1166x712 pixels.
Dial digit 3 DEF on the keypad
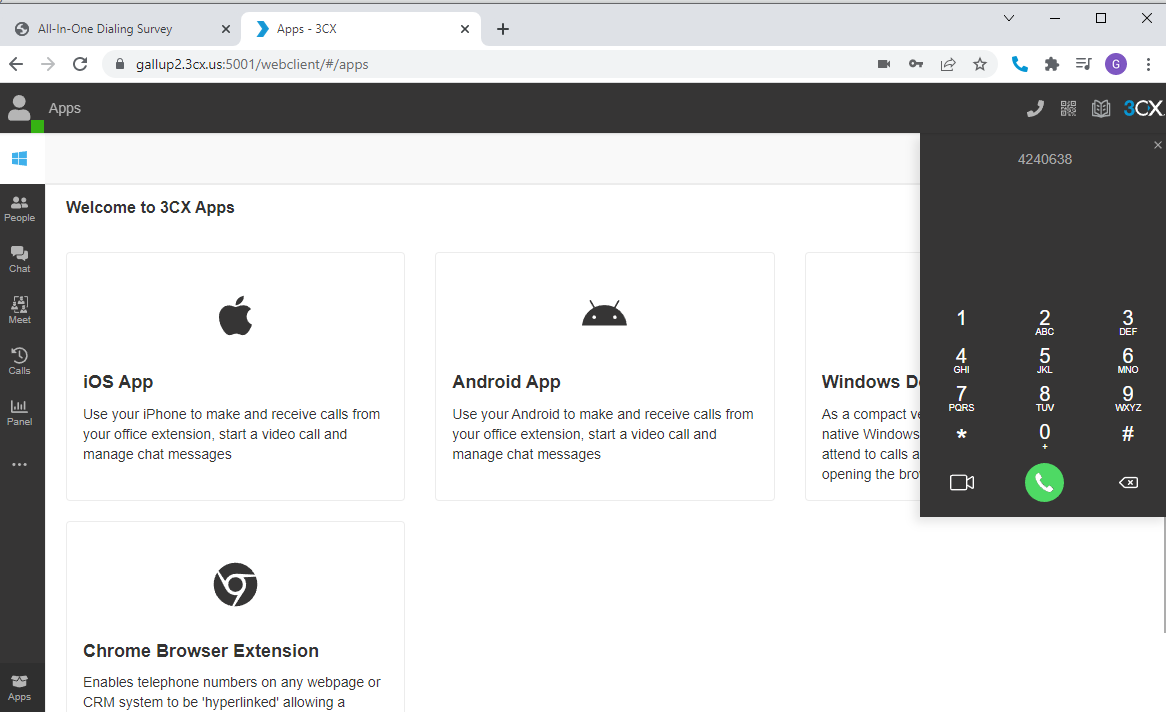point(1128,322)
